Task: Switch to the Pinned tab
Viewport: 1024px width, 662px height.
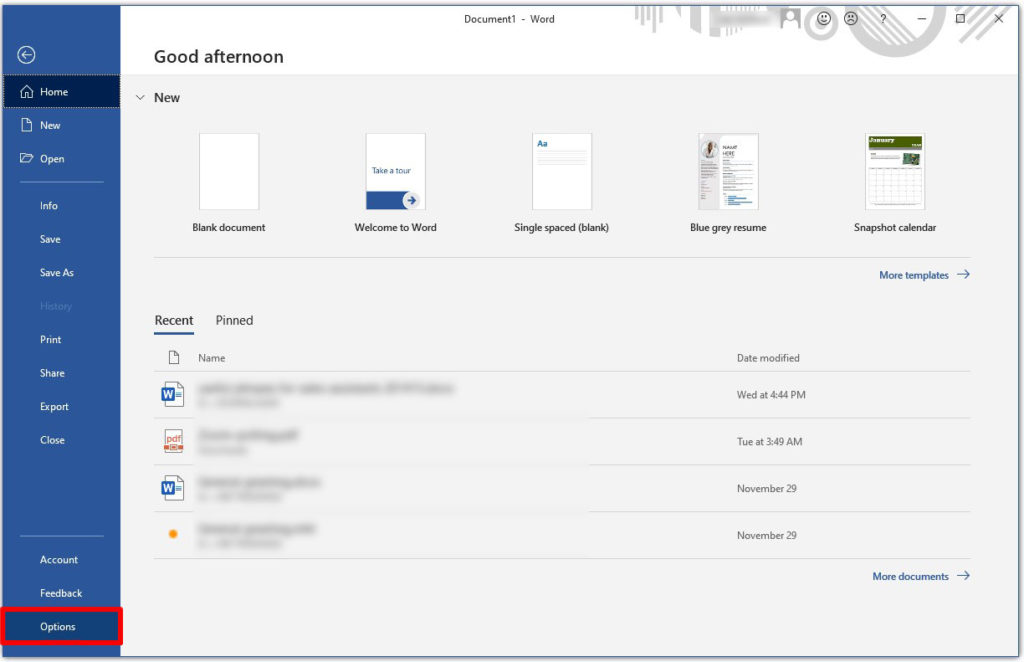Action: tap(233, 320)
